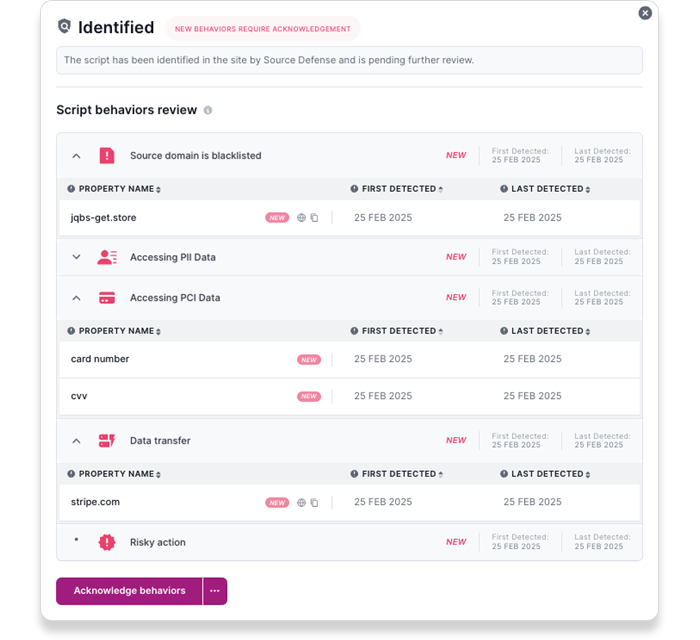Click the Source domain is blacklisted alert icon
Image resolution: width=700 pixels, height=640 pixels.
(107, 156)
